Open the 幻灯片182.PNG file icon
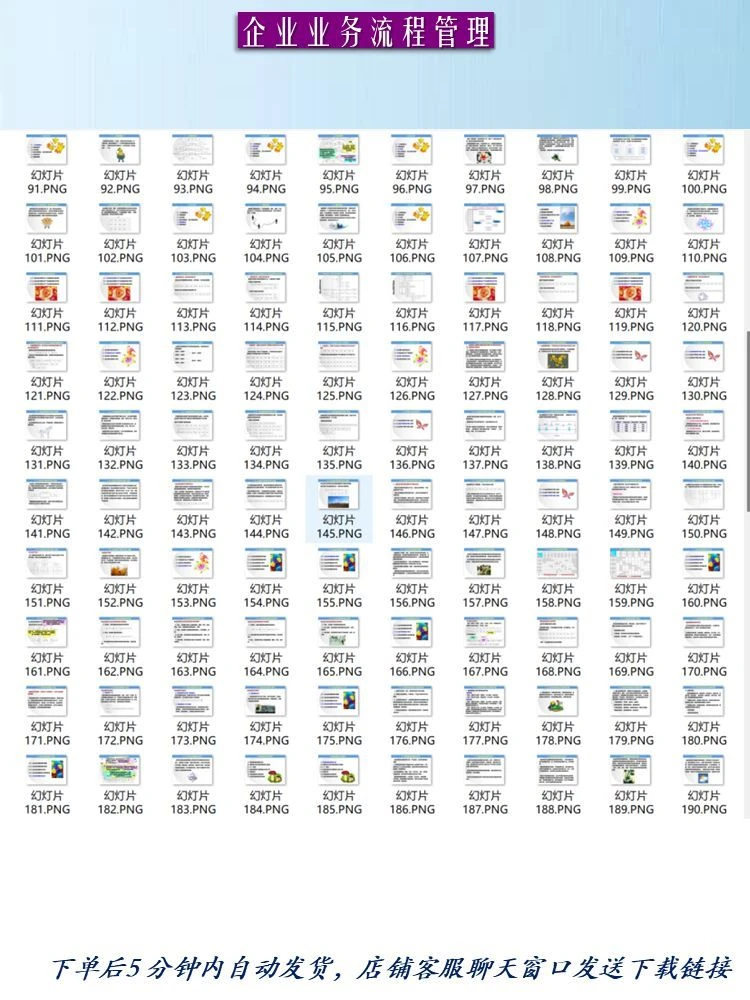This screenshot has width=750, height=1000. point(120,770)
